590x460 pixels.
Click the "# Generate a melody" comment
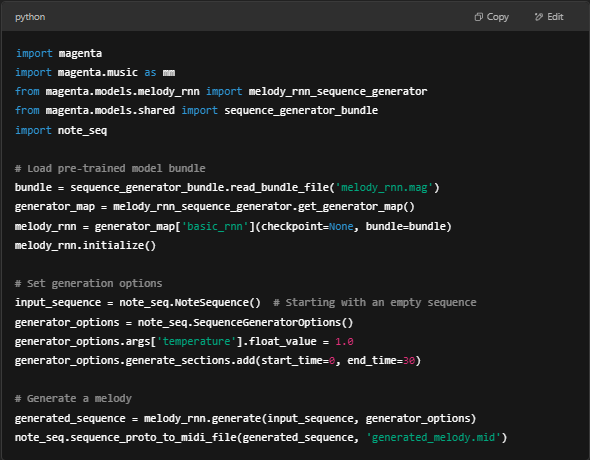(73, 398)
